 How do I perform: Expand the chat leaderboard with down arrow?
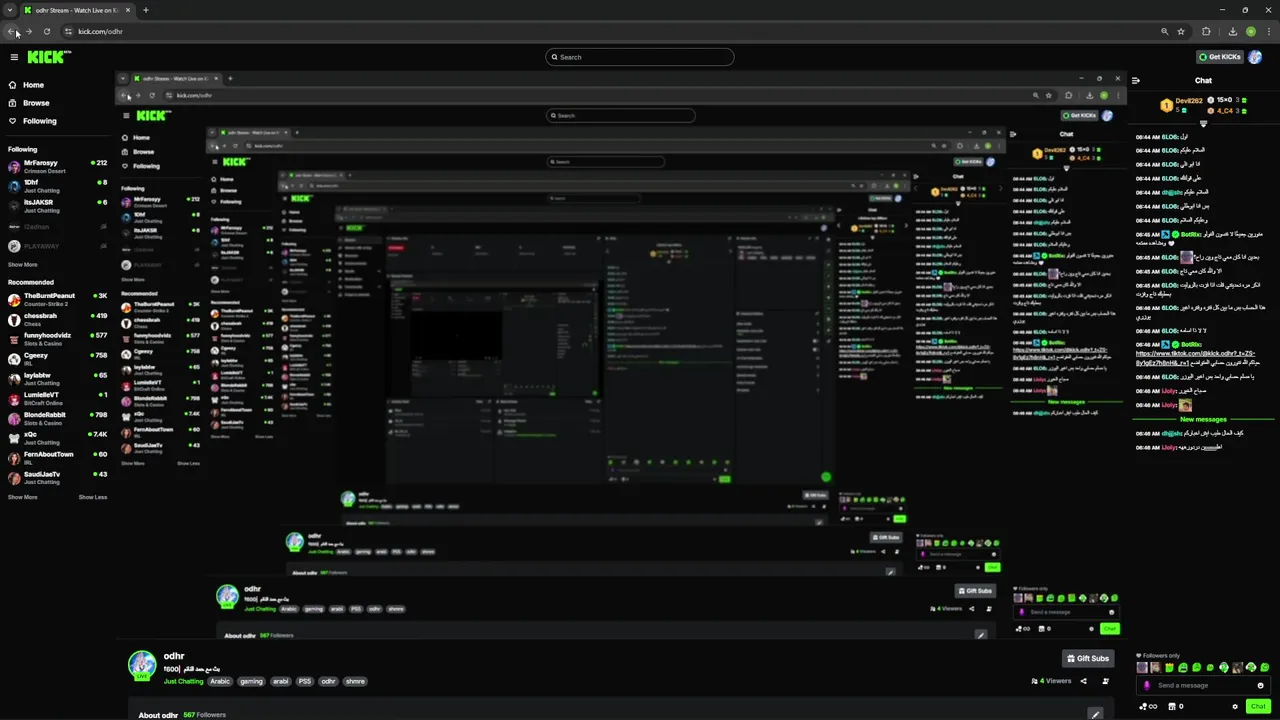1203,124
